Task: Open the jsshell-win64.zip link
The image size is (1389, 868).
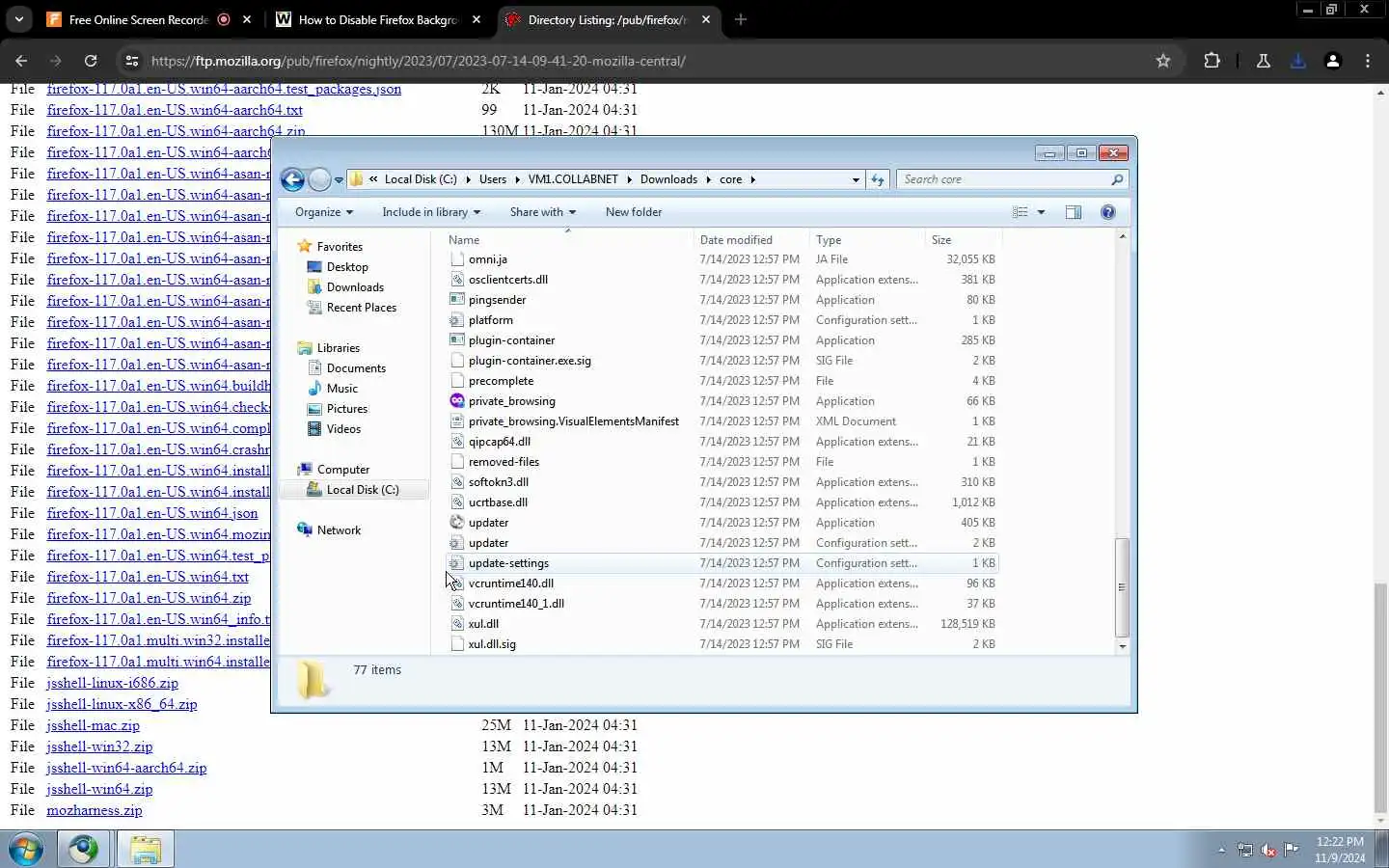Action: coord(99,789)
